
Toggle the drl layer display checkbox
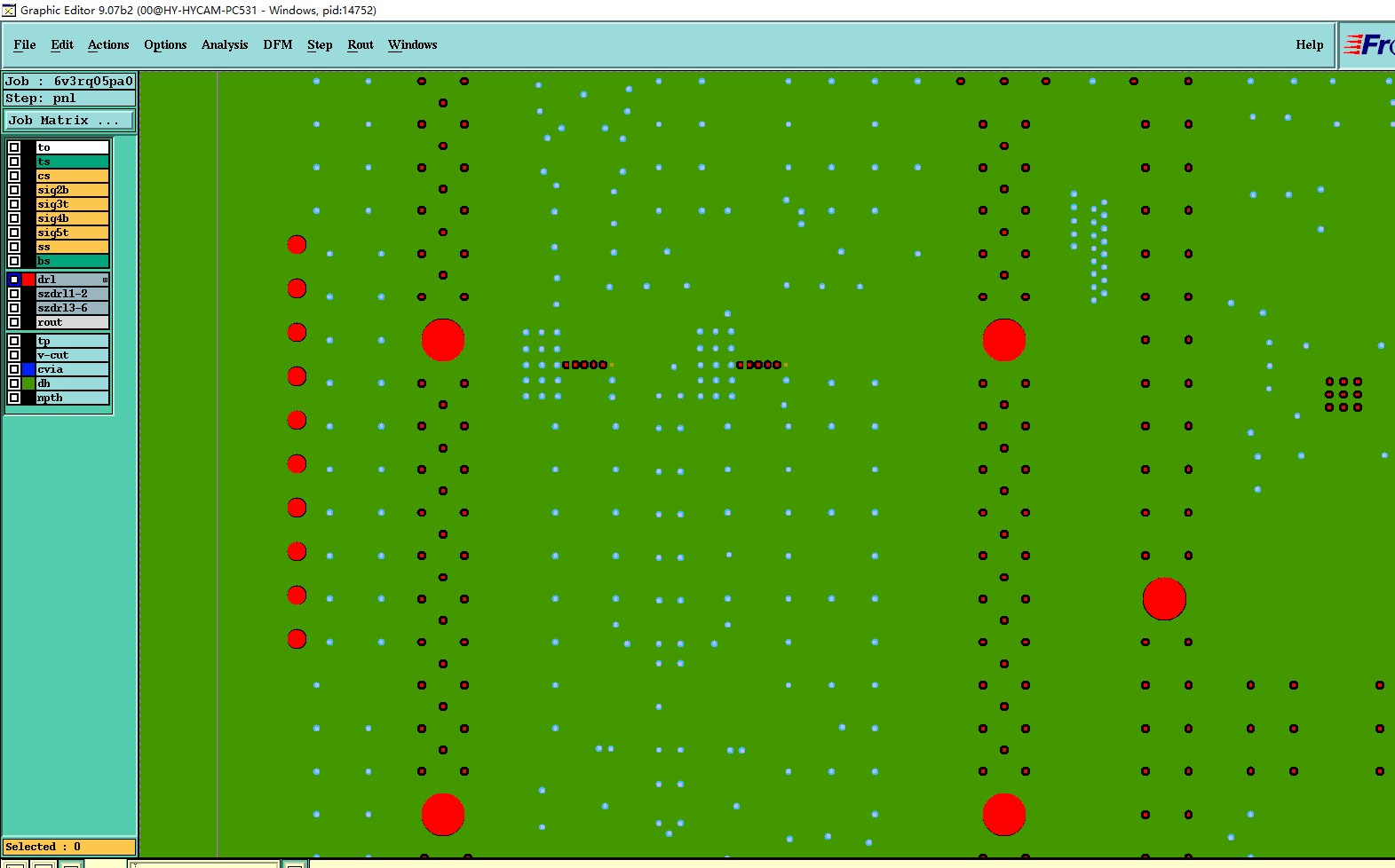click(x=14, y=280)
